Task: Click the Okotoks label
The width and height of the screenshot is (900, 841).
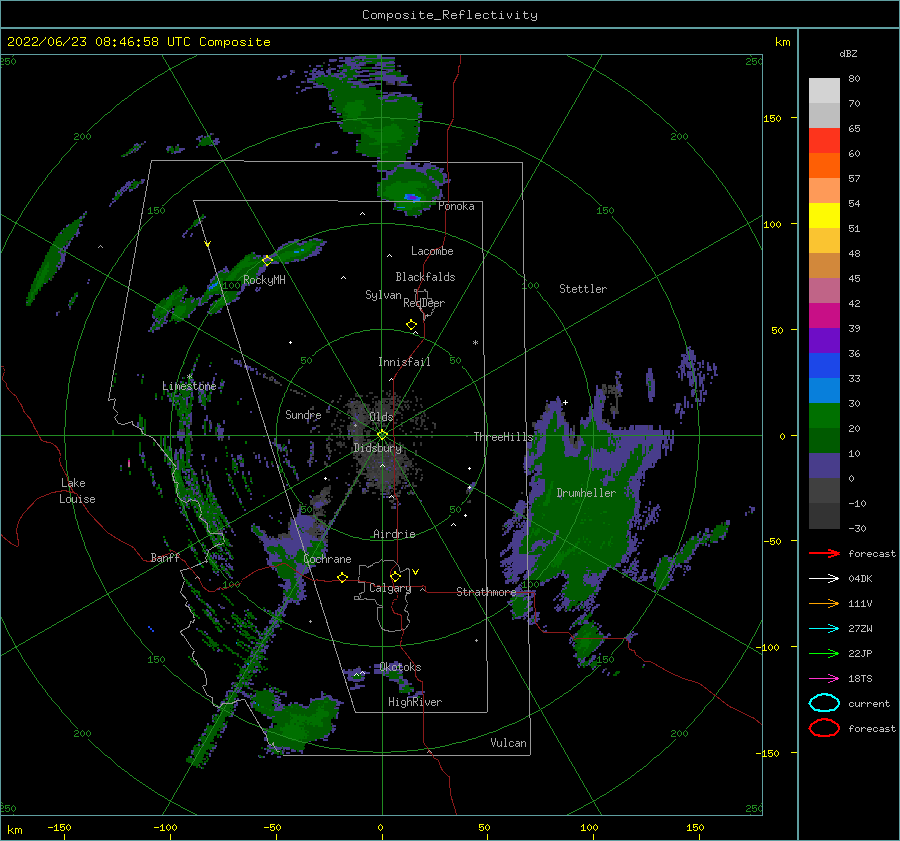Action: (401, 667)
